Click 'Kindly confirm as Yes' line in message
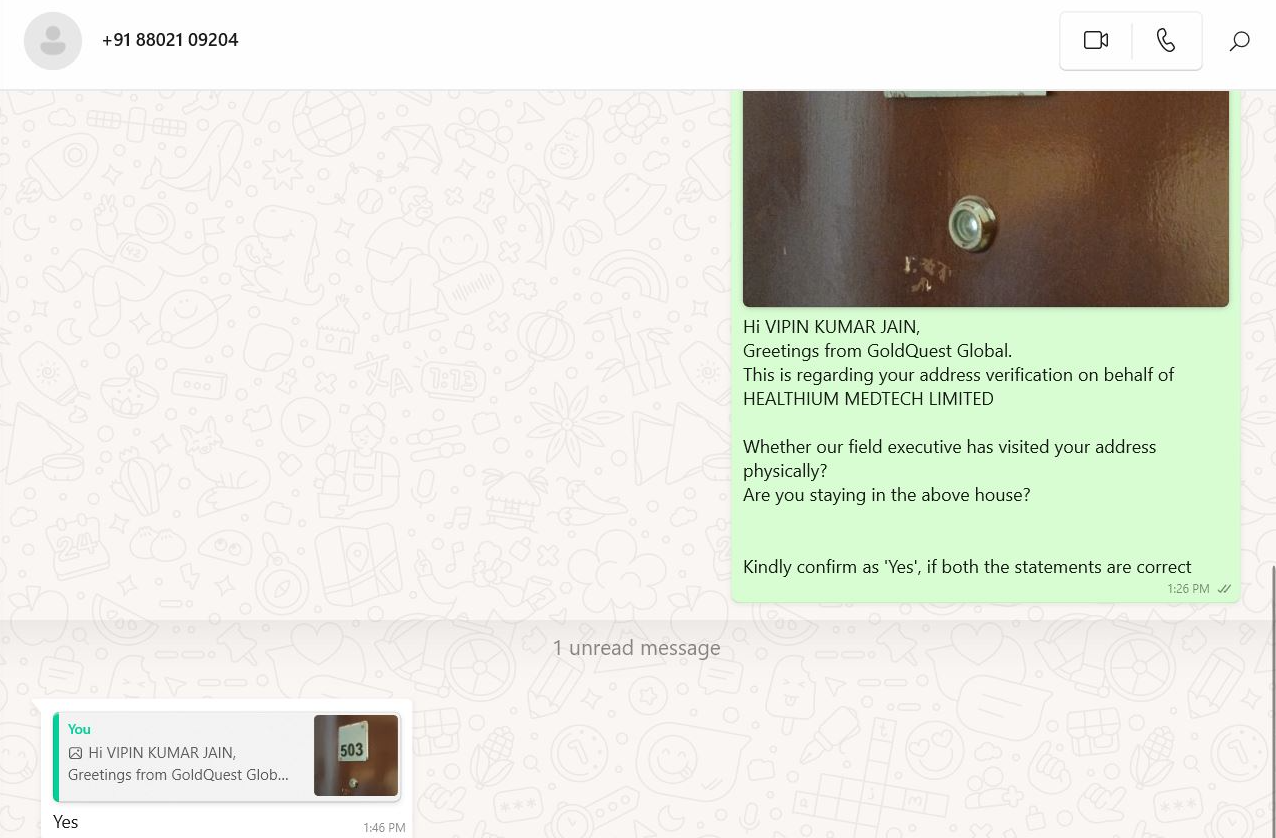Image resolution: width=1276 pixels, height=838 pixels. click(x=967, y=567)
